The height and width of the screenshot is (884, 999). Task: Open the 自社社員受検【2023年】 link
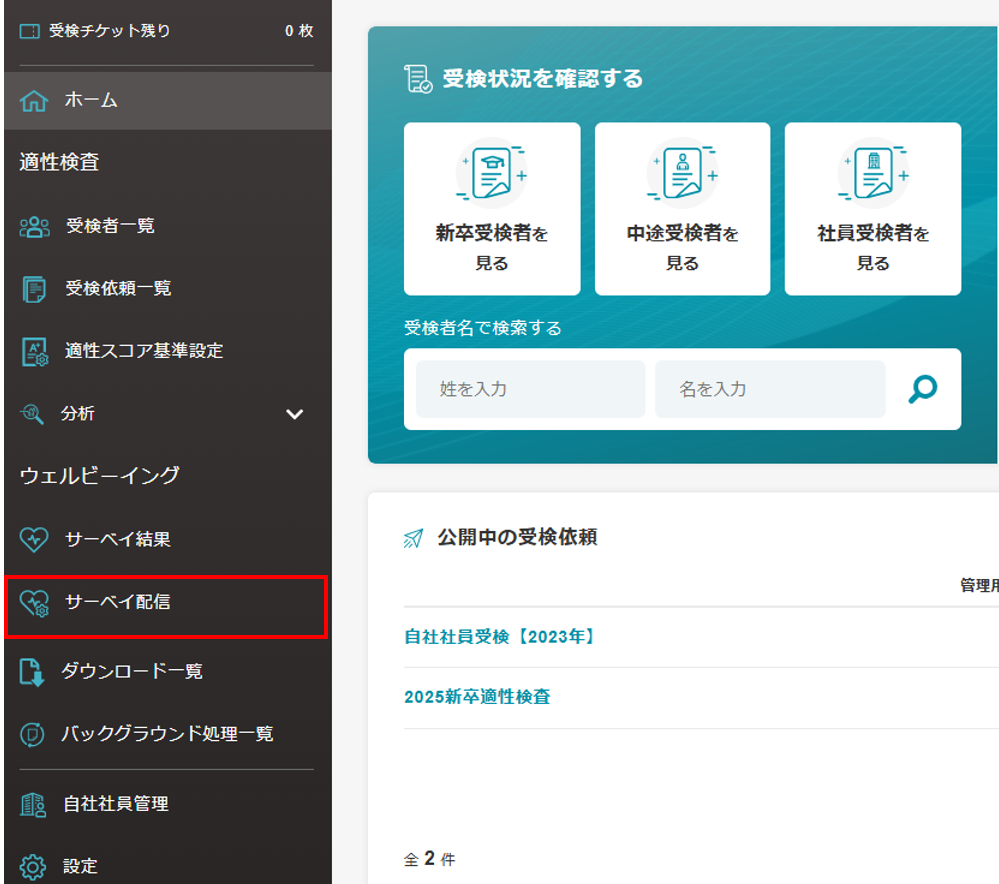[x=500, y=637]
